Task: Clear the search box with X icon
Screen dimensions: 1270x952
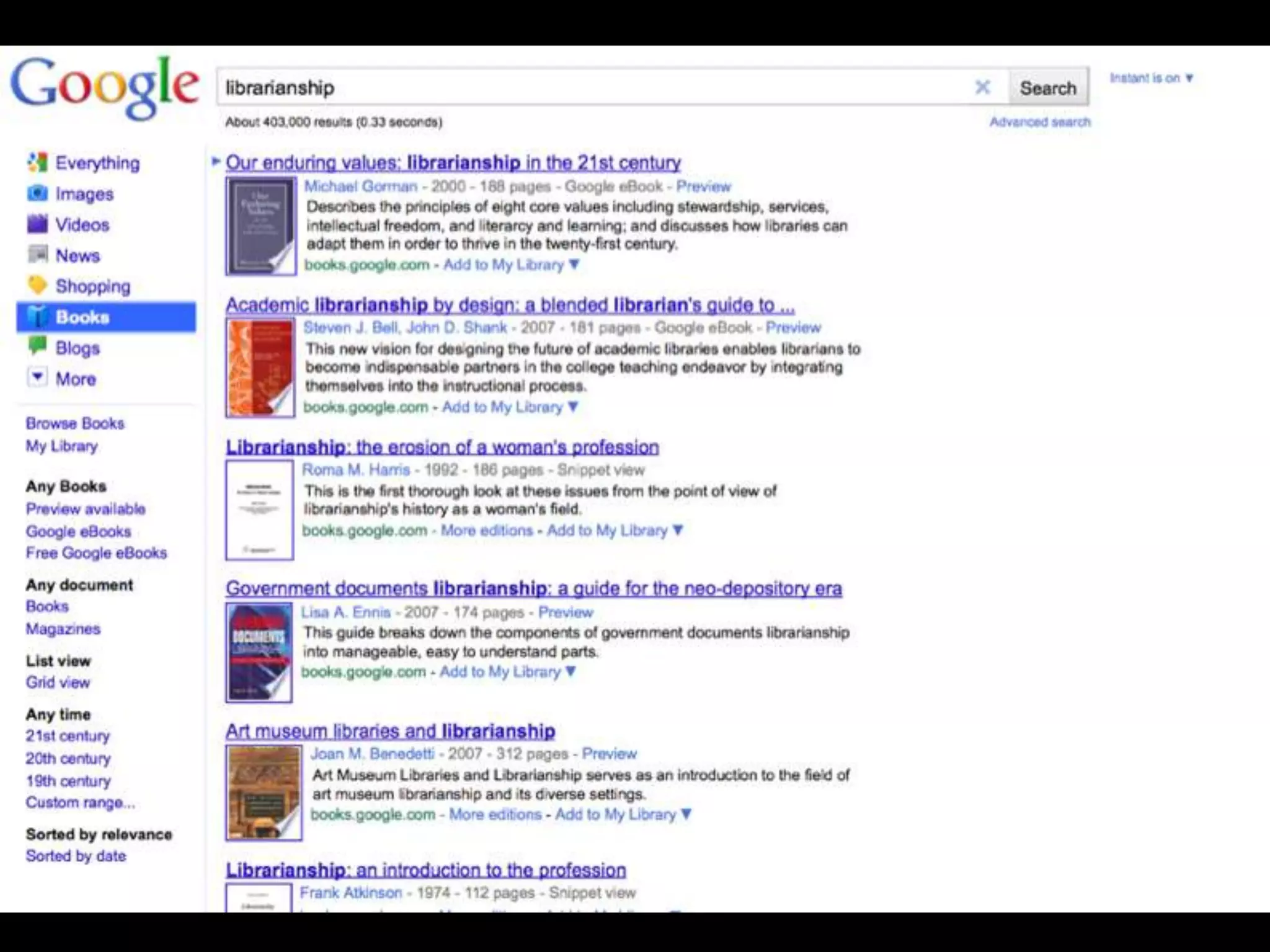Action: pos(982,87)
